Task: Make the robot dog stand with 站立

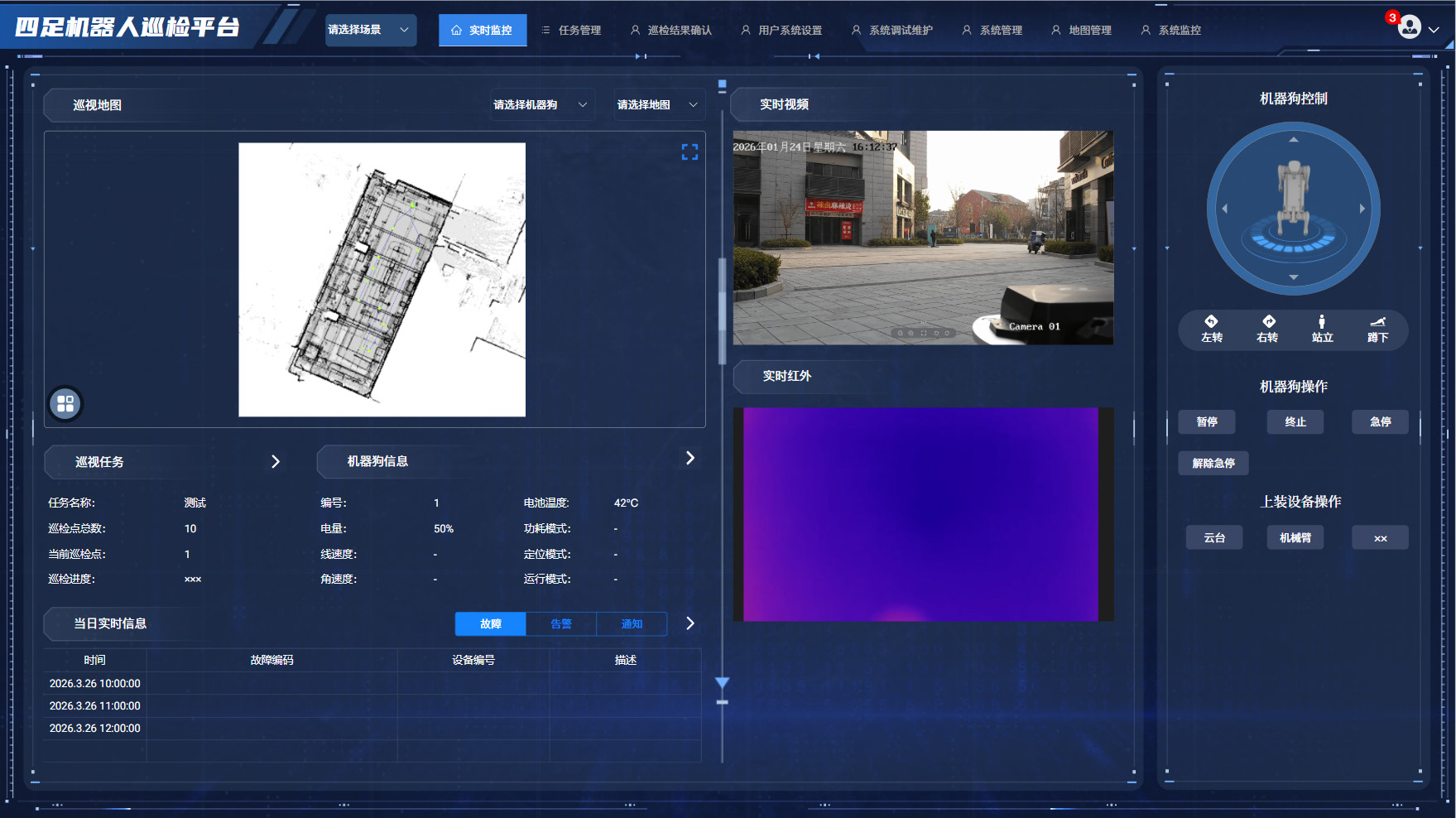Action: [1323, 330]
